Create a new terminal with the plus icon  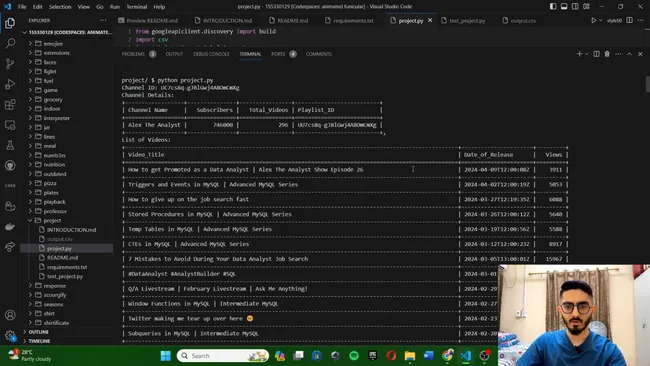click(x=579, y=54)
